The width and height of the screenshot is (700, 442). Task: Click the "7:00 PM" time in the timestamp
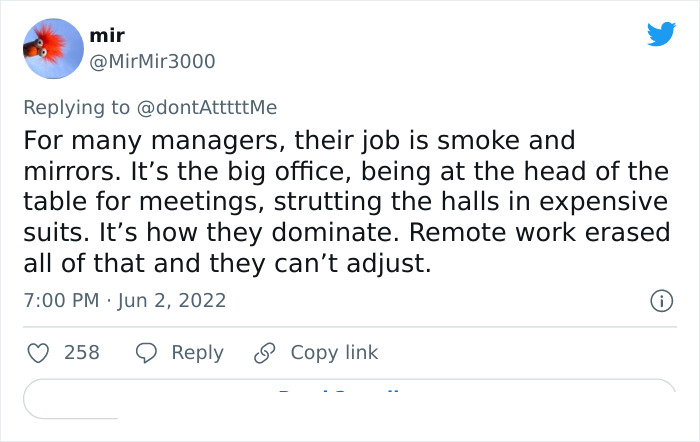pos(61,300)
